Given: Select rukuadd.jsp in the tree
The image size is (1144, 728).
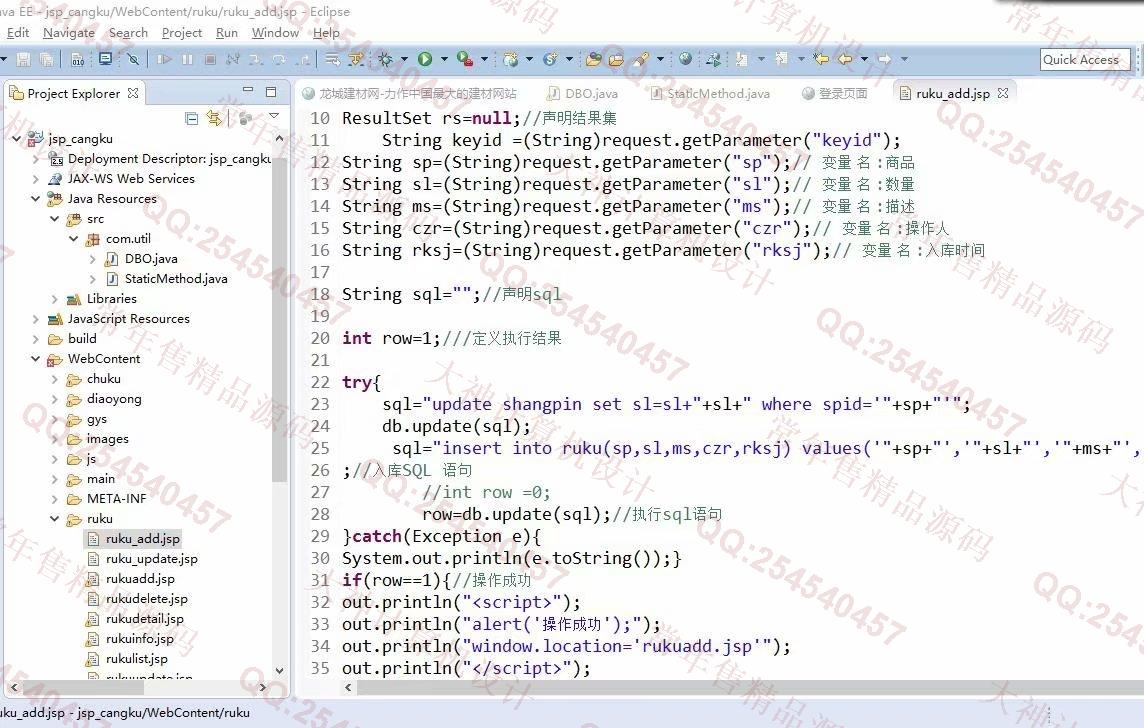Looking at the screenshot, I should click(139, 578).
